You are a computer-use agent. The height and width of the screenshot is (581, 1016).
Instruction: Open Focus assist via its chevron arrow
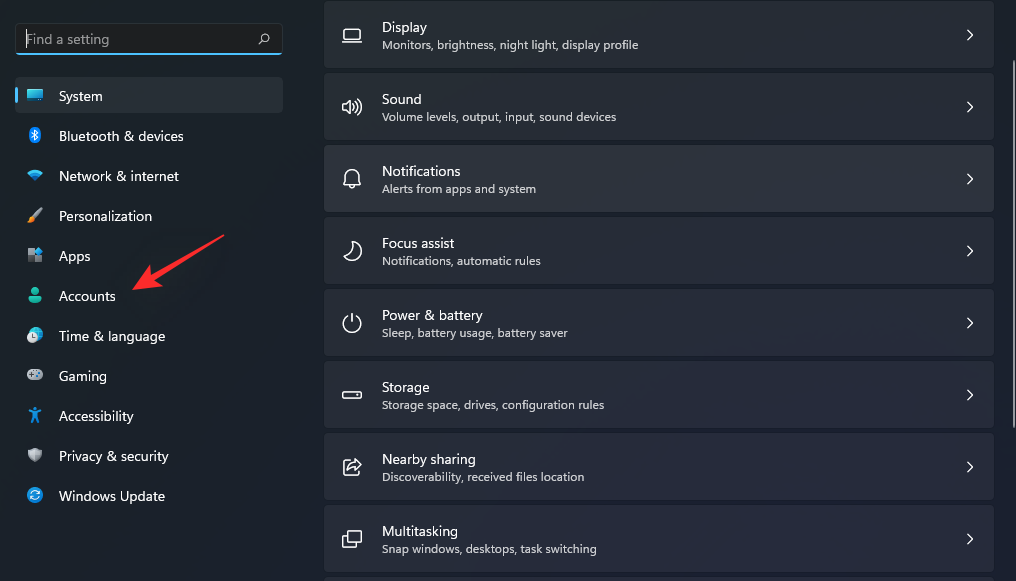coord(969,251)
